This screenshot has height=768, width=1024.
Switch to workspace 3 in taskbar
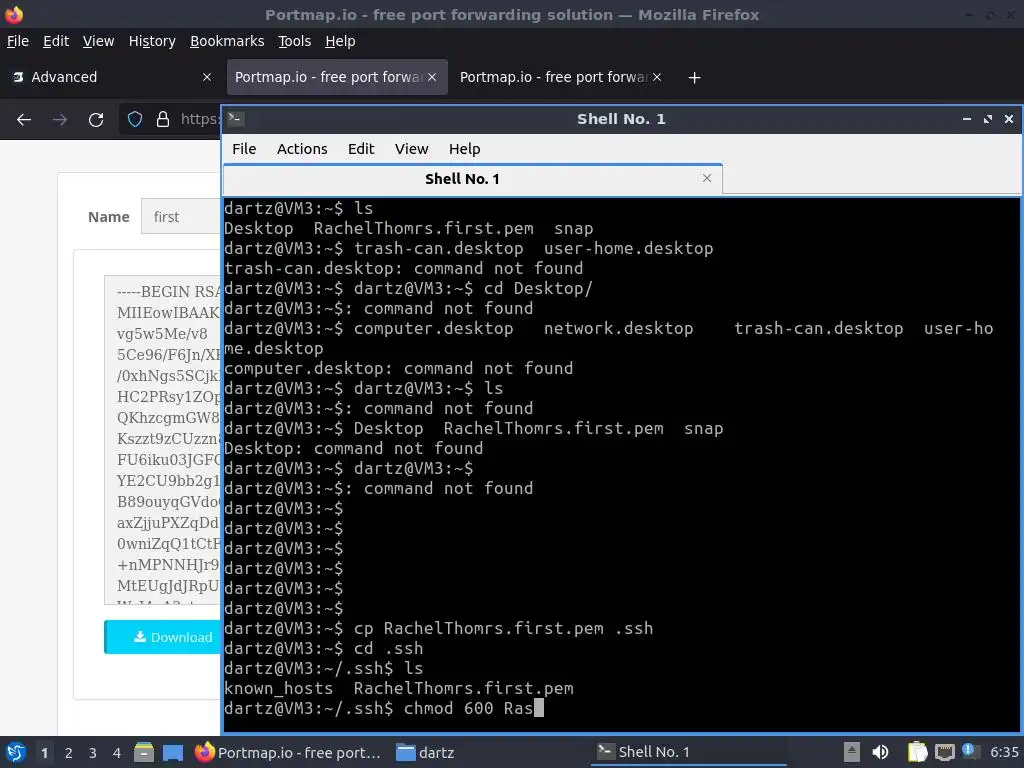[93, 753]
